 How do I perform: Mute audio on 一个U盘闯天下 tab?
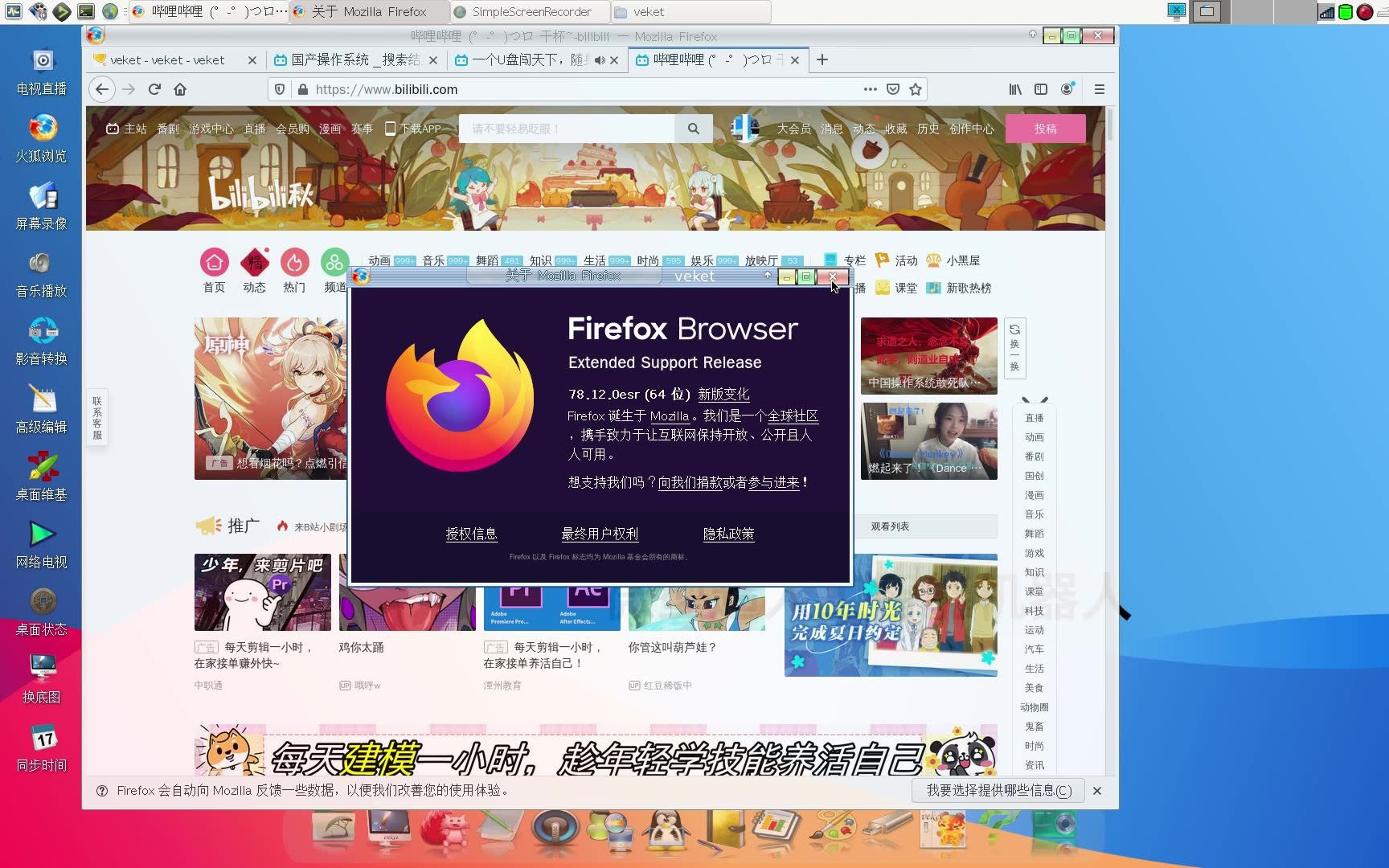coord(600,60)
